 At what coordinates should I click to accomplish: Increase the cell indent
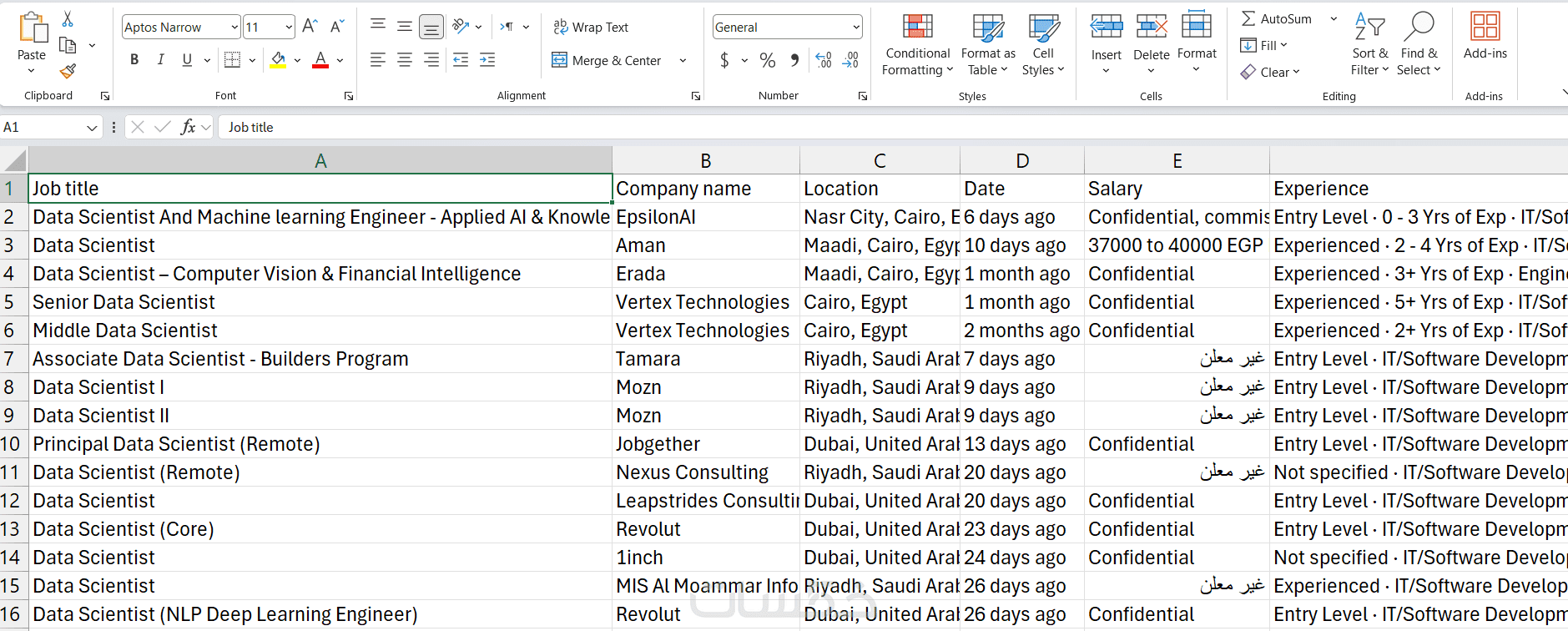point(487,60)
